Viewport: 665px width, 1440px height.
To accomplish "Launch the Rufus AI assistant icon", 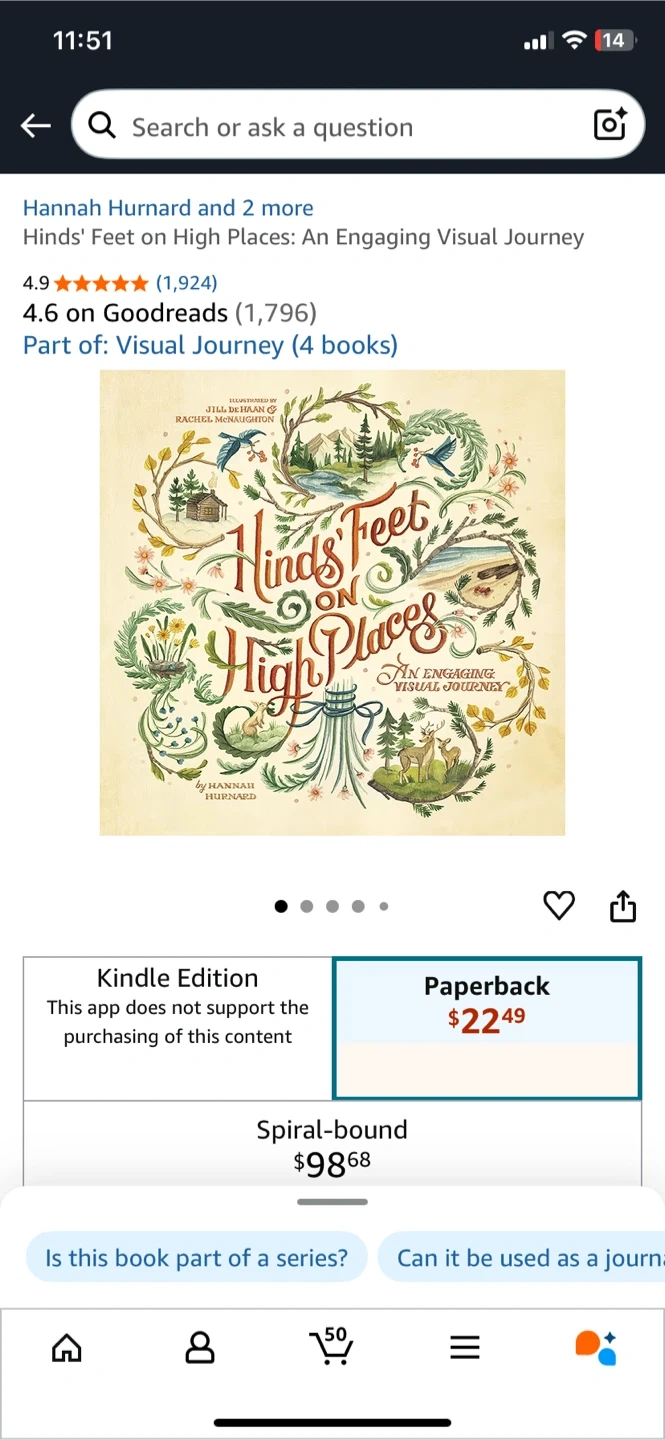I will pyautogui.click(x=596, y=1347).
